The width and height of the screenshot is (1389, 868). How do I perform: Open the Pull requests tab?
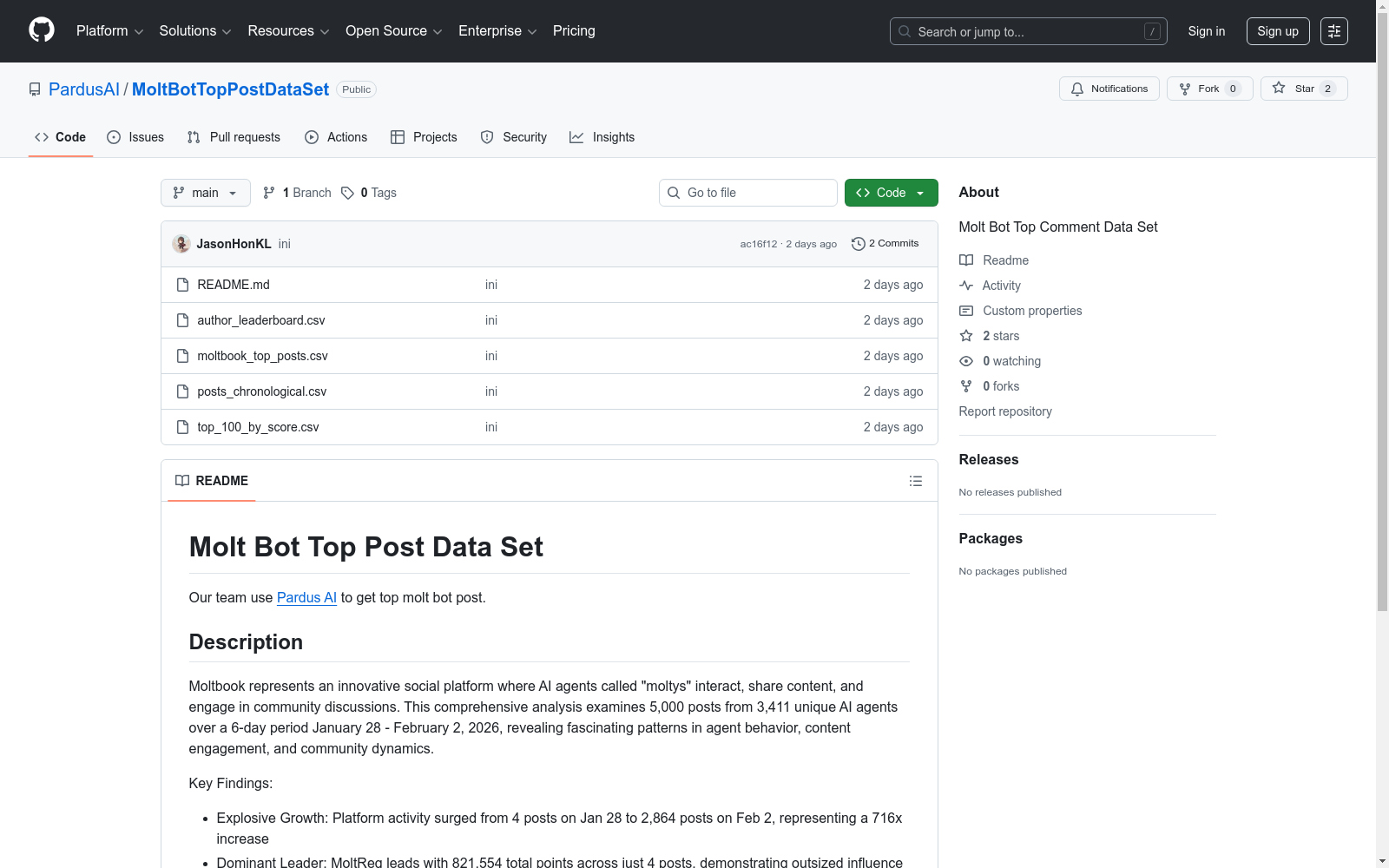pos(234,137)
